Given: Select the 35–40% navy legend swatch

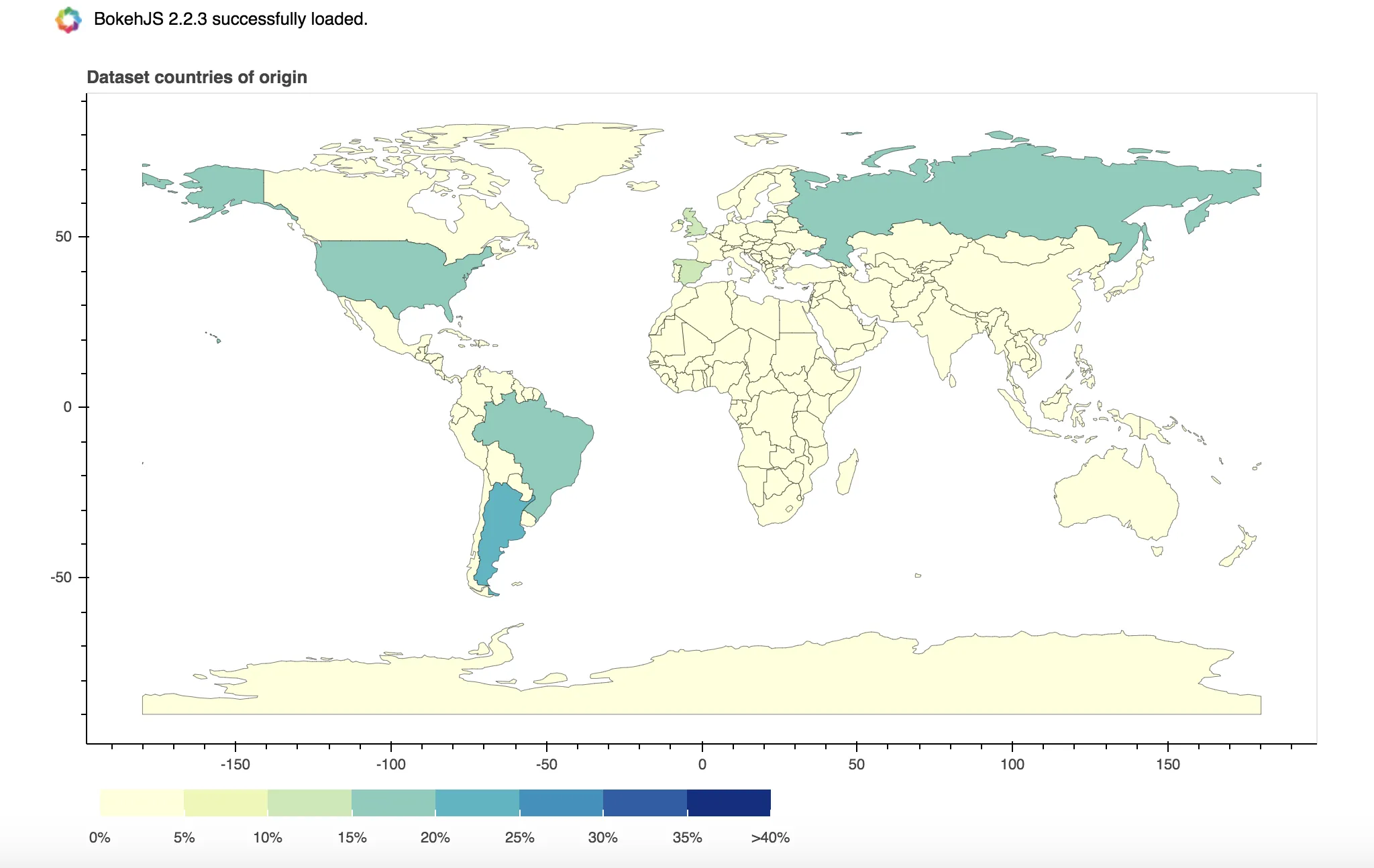Looking at the screenshot, I should coord(729,803).
